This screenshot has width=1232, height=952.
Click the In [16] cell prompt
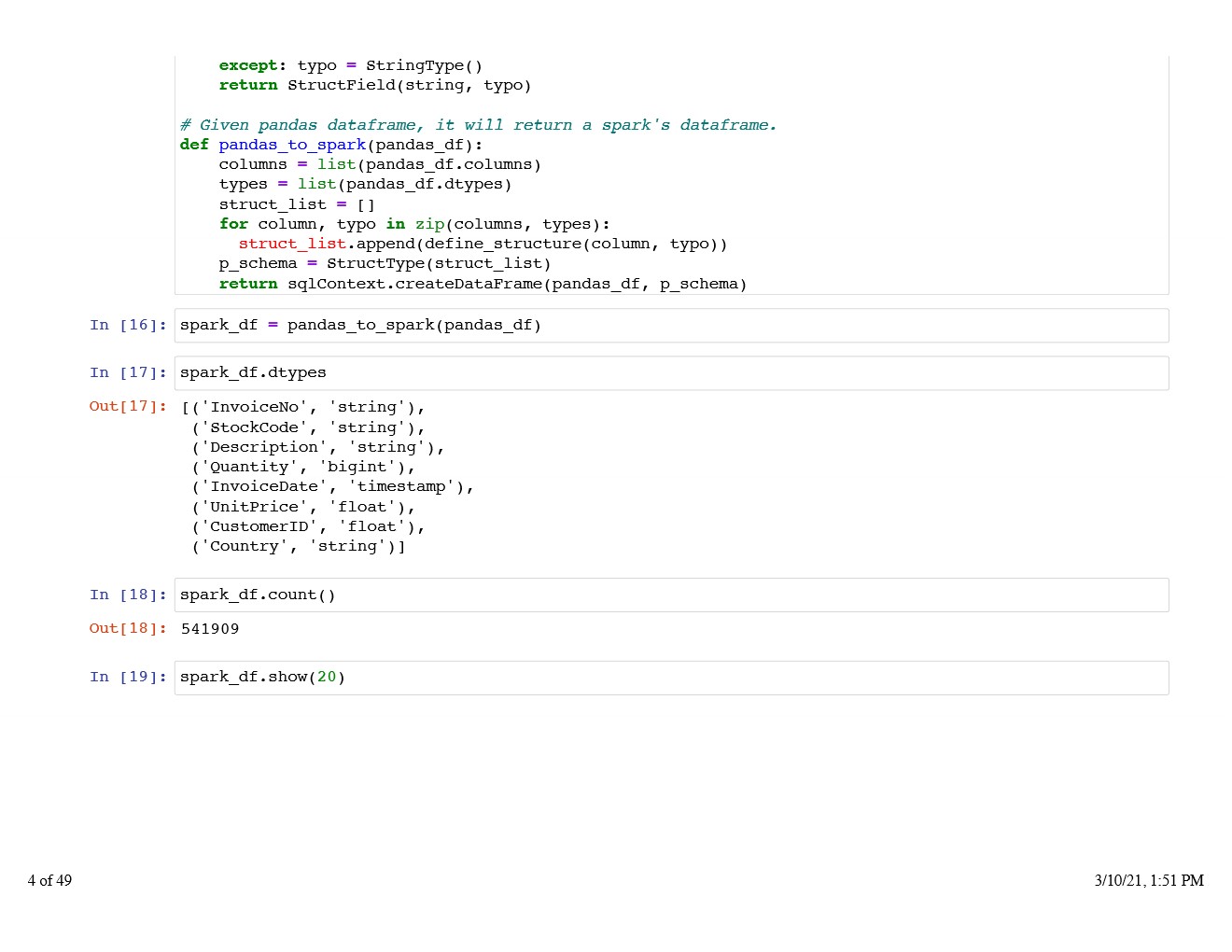pyautogui.click(x=128, y=326)
